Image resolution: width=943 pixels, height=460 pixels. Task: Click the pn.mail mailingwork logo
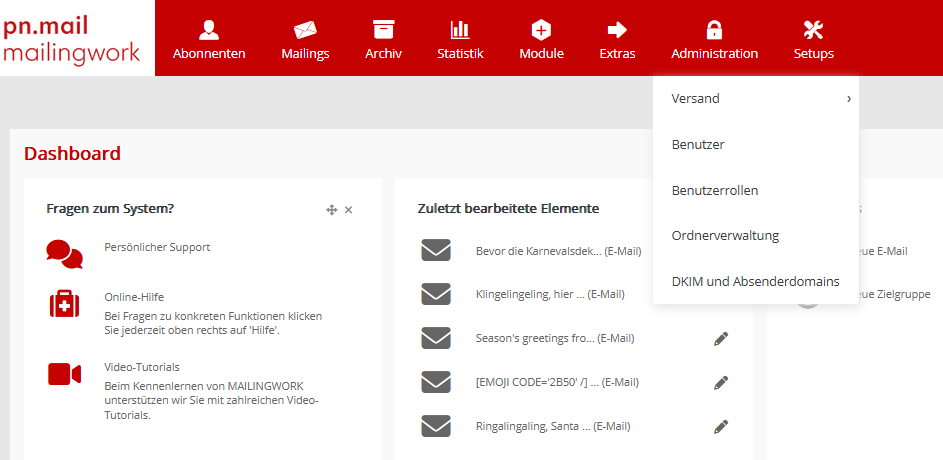tap(72, 38)
